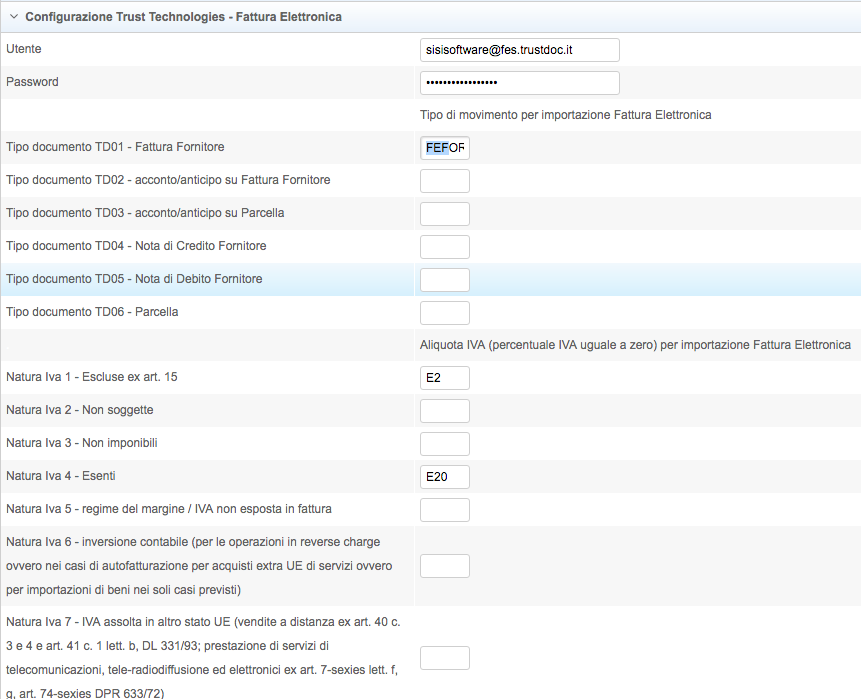Click 'Natura Iva 2 - Non soggette' label

tap(80, 410)
